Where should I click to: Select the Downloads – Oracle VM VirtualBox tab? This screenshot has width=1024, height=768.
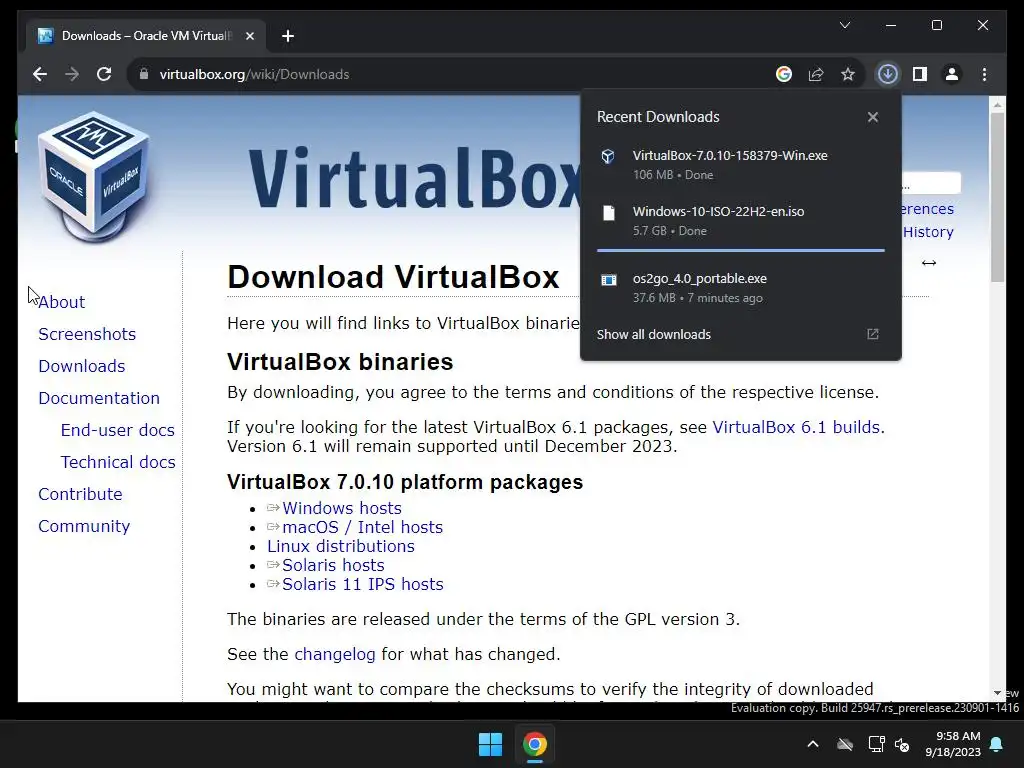point(146,36)
